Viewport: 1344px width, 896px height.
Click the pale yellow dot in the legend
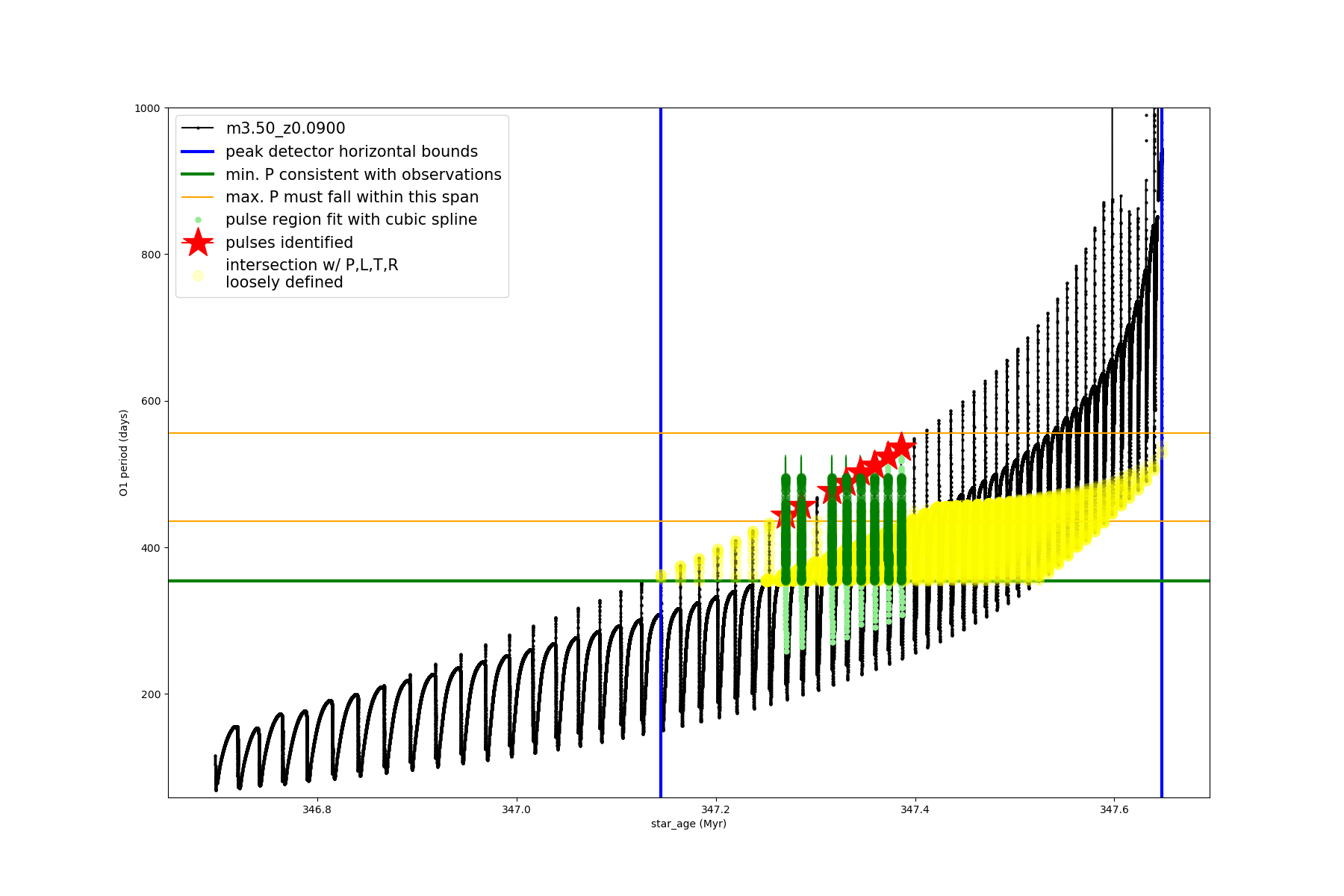point(198,276)
